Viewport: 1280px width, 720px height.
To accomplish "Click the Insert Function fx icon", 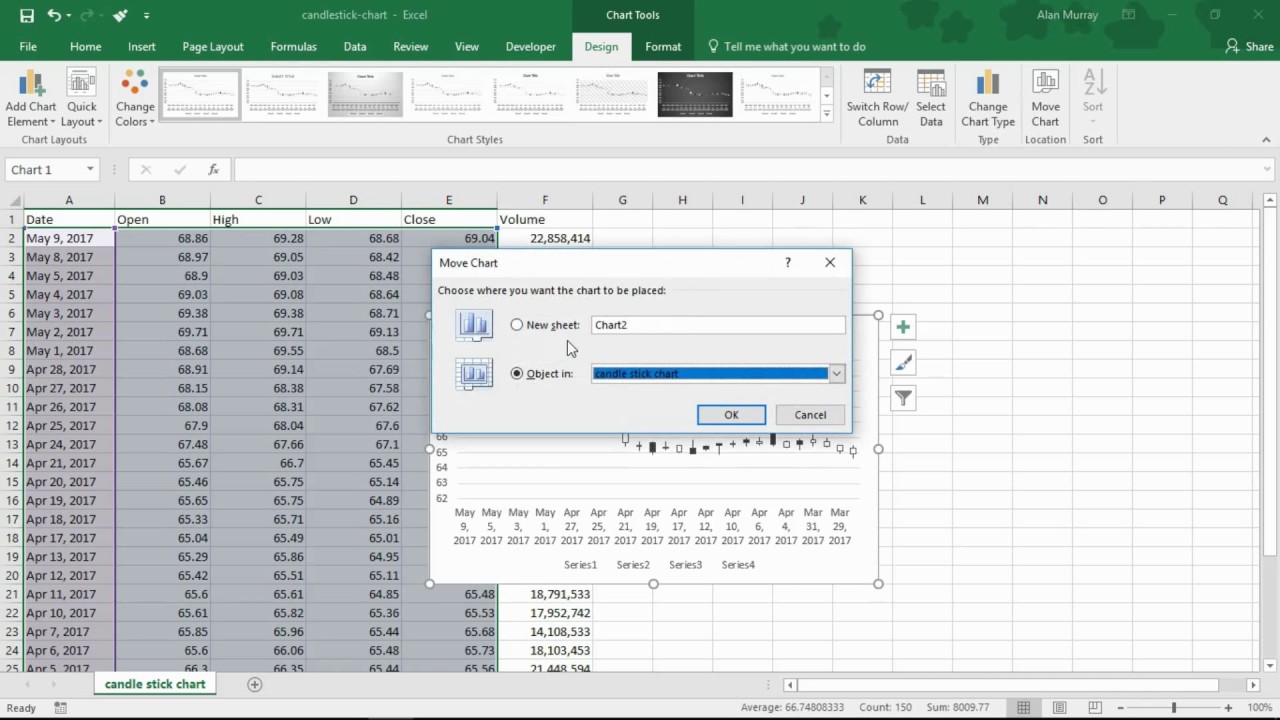I will 213,170.
